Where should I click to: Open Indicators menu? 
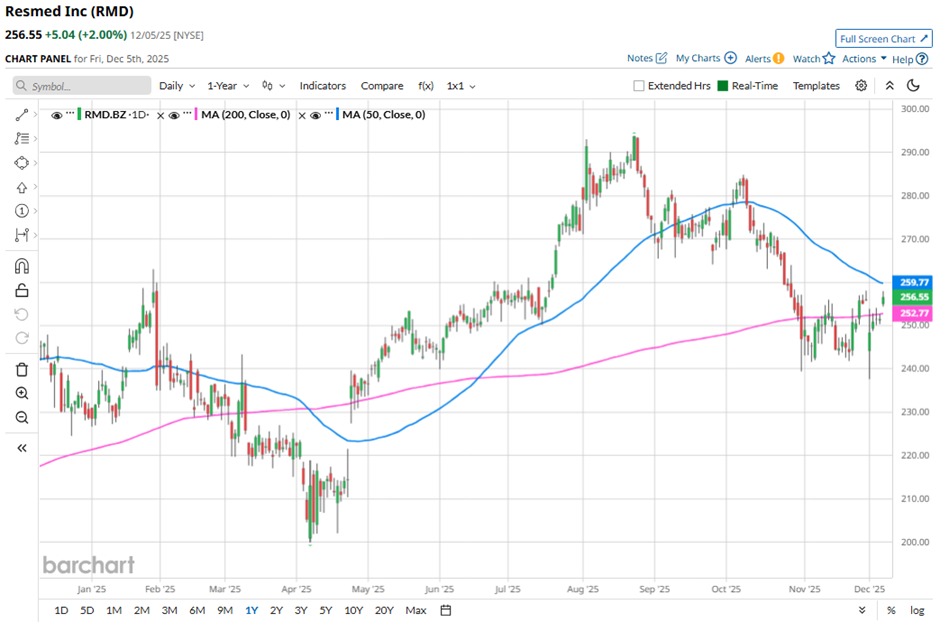pyautogui.click(x=323, y=86)
